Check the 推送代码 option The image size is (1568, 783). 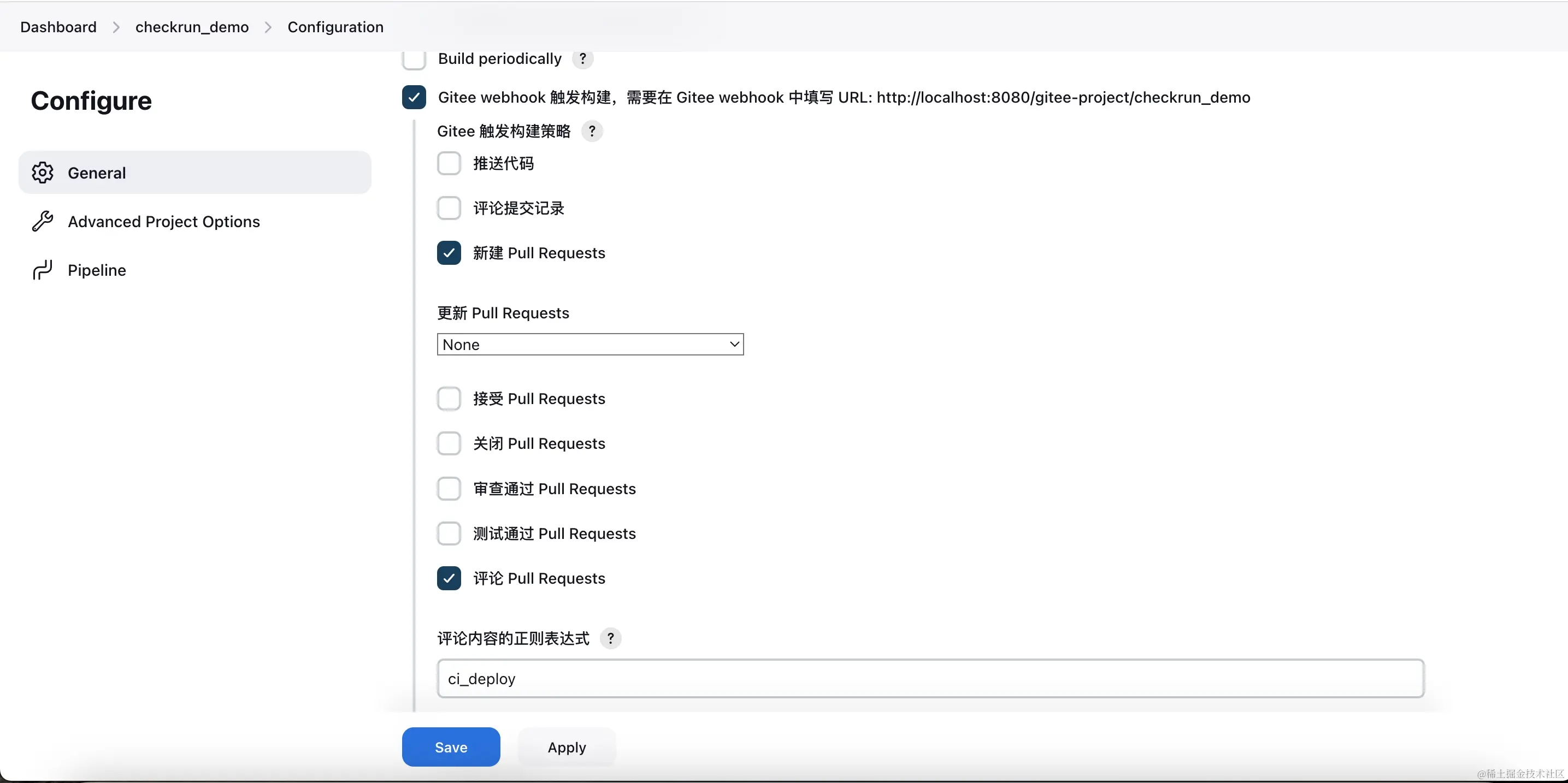click(x=449, y=163)
